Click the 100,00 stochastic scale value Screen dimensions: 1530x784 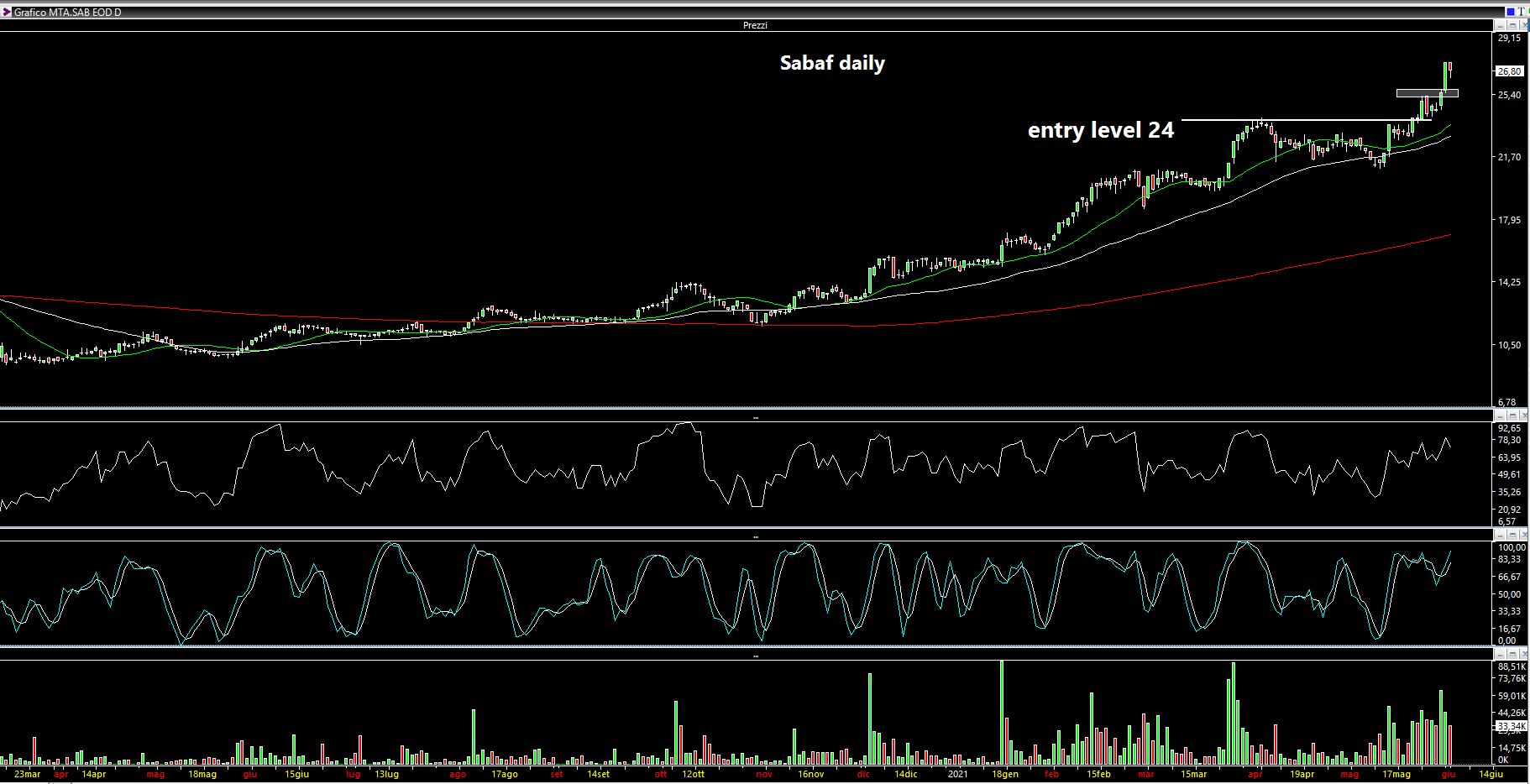point(1512,547)
